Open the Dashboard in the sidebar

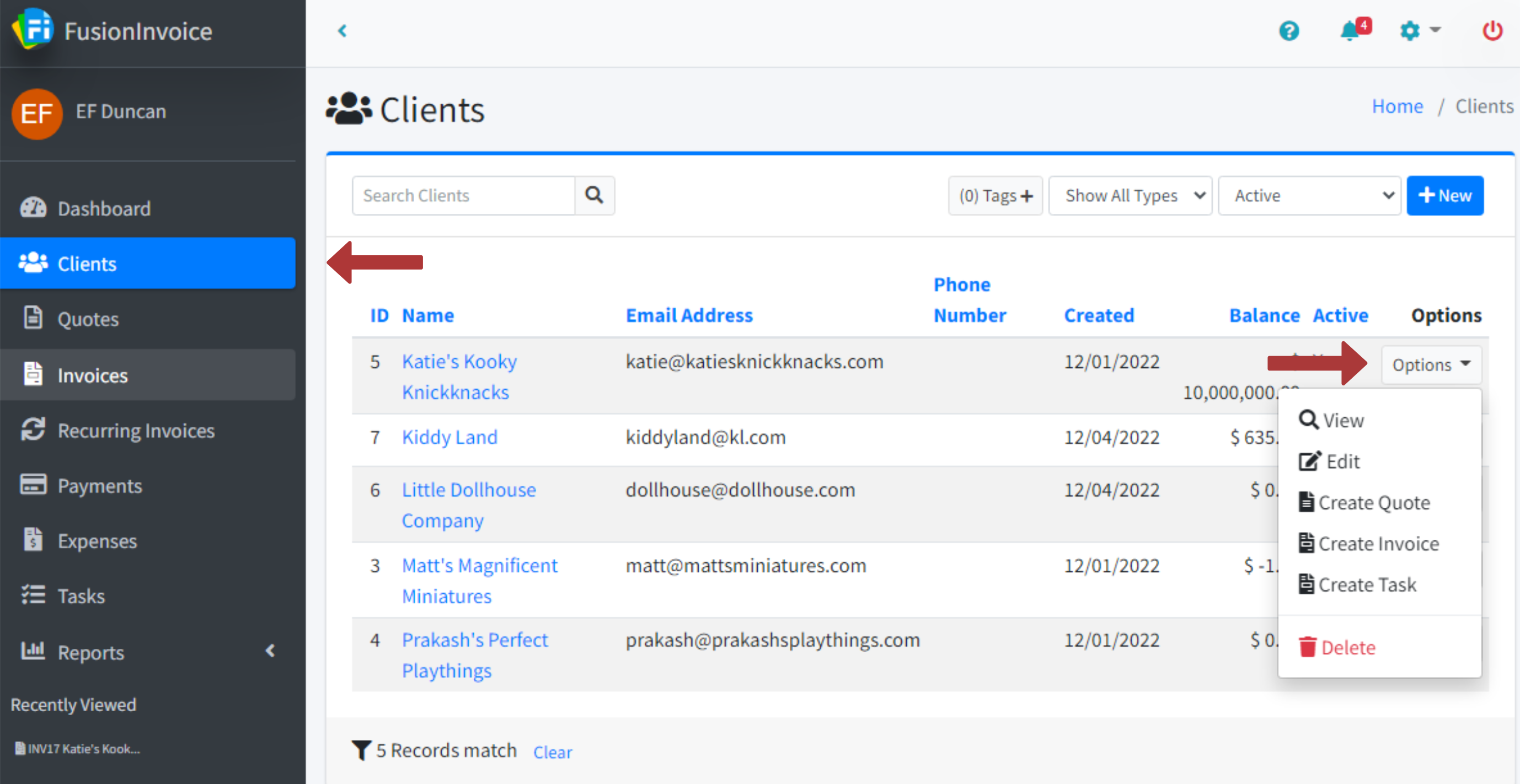[x=104, y=208]
